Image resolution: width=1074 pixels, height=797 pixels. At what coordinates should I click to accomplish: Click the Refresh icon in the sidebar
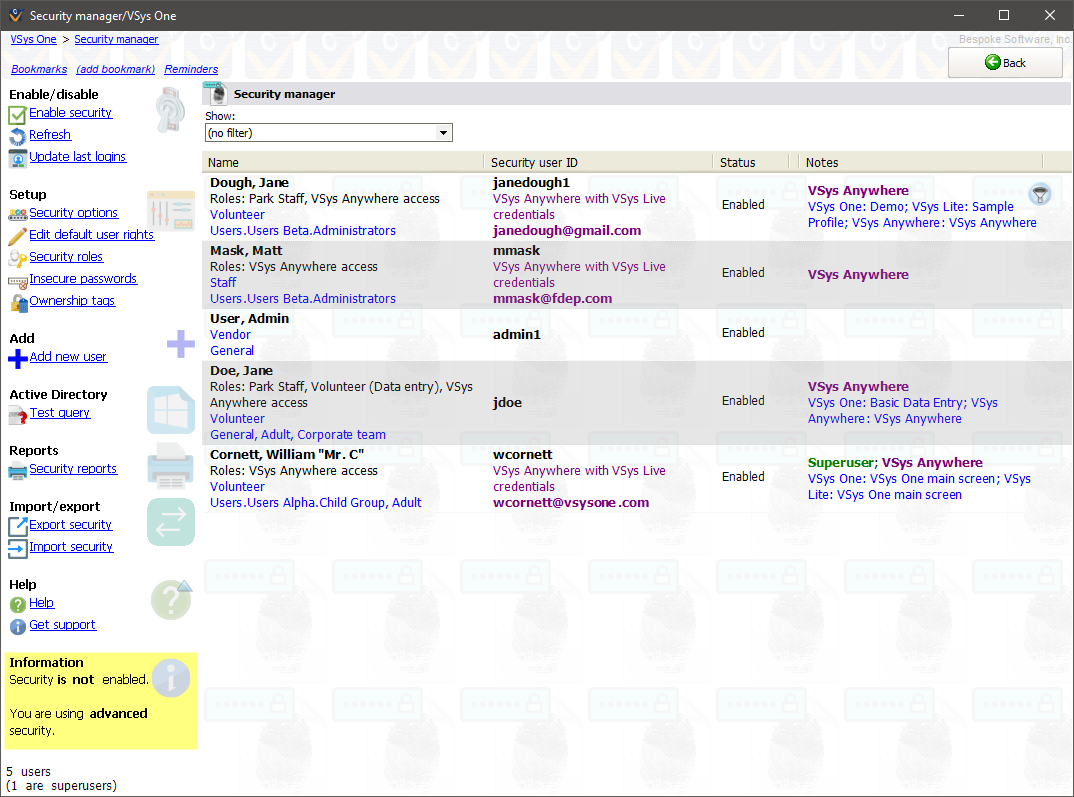17,136
